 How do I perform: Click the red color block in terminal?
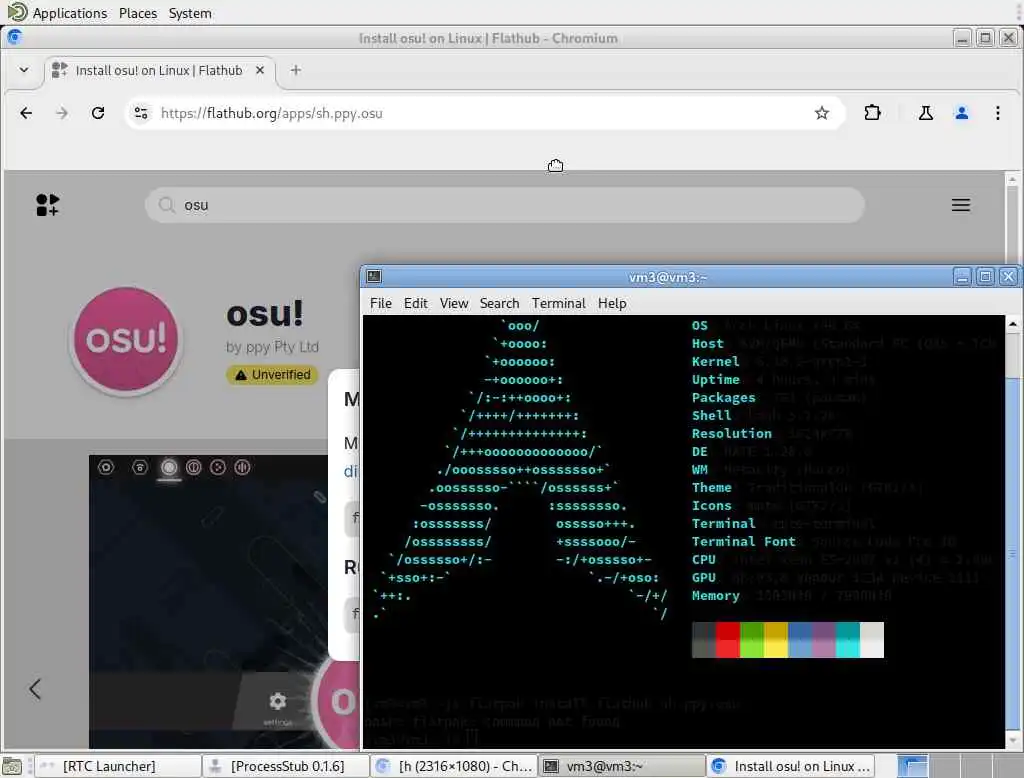(728, 640)
